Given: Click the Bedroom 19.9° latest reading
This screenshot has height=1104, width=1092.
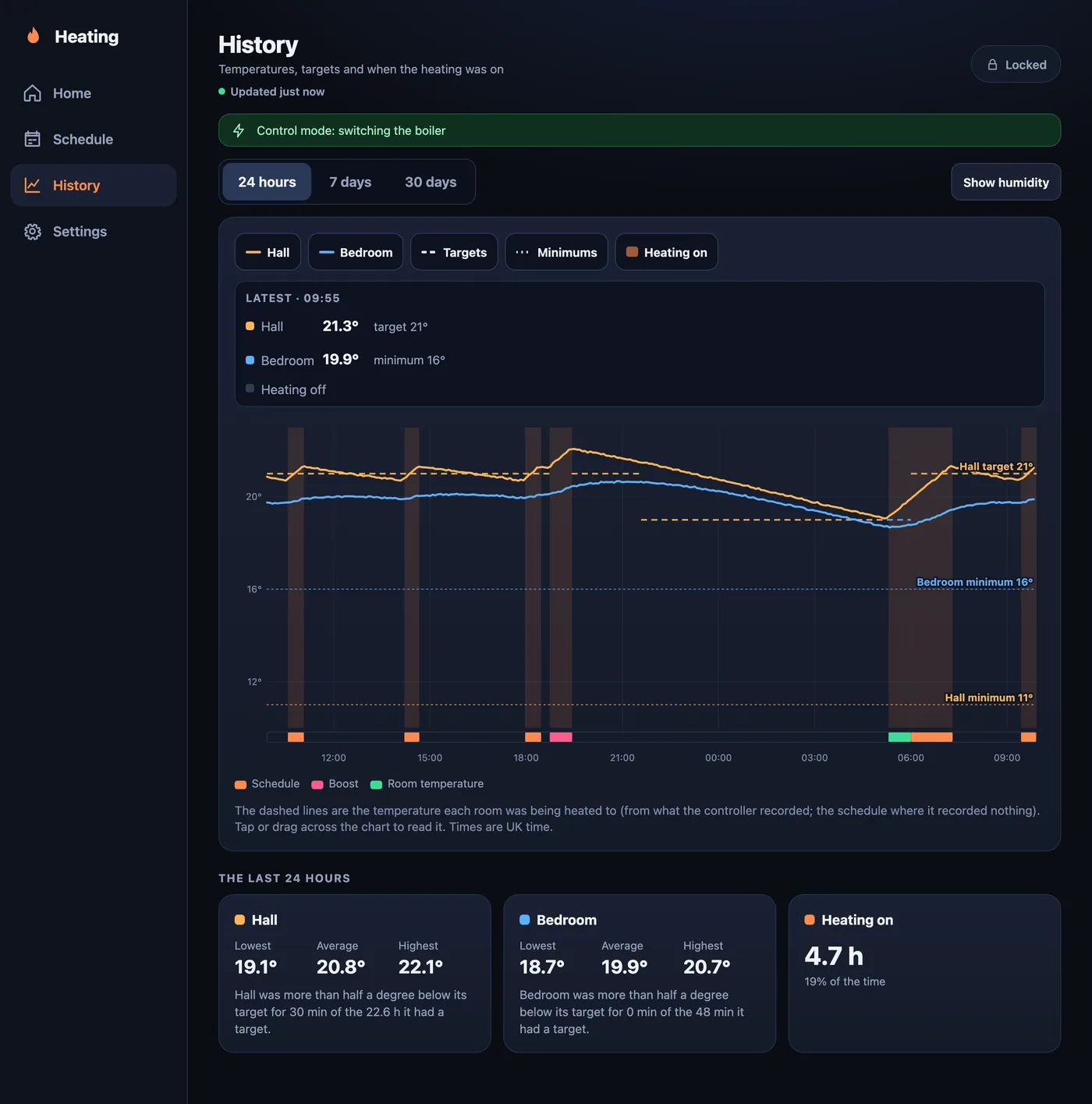Looking at the screenshot, I should [341, 360].
